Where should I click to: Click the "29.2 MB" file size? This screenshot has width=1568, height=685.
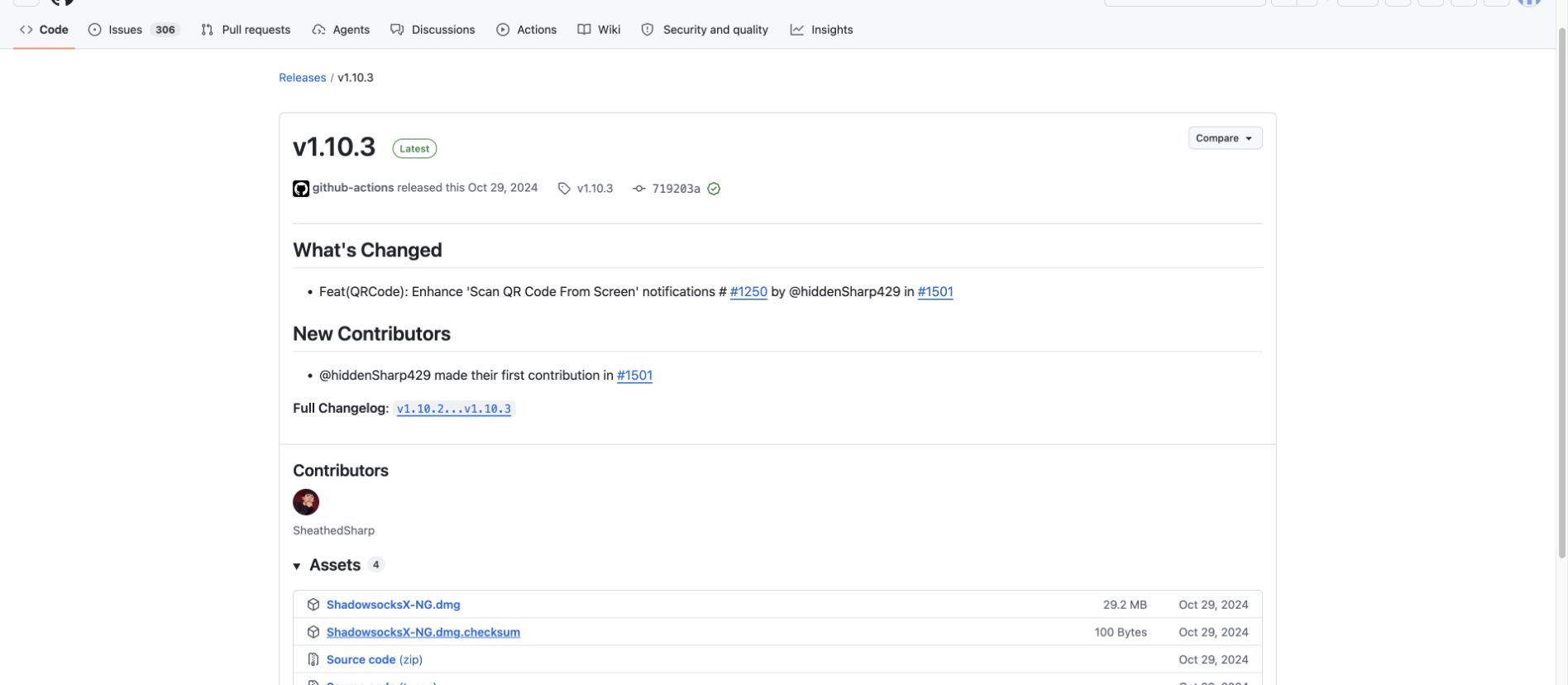pyautogui.click(x=1125, y=605)
